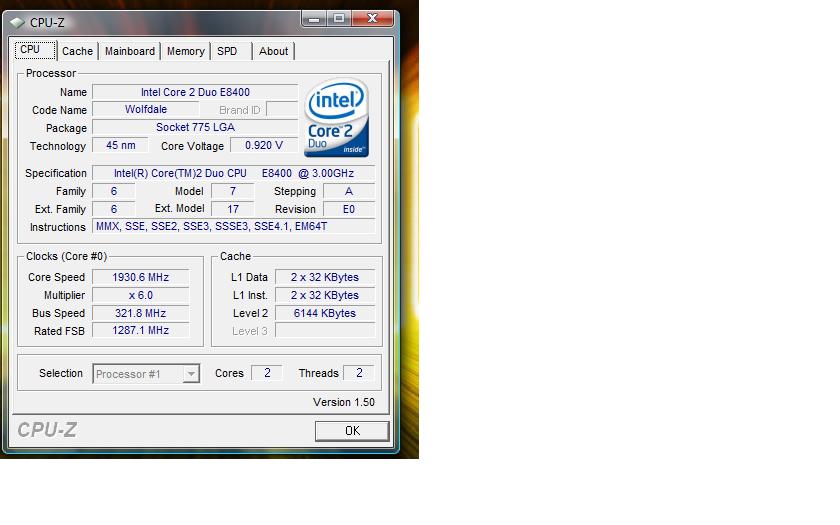Minimize the CPU-Z window
Screen dimensions: 840x525
pyautogui.click(x=314, y=19)
